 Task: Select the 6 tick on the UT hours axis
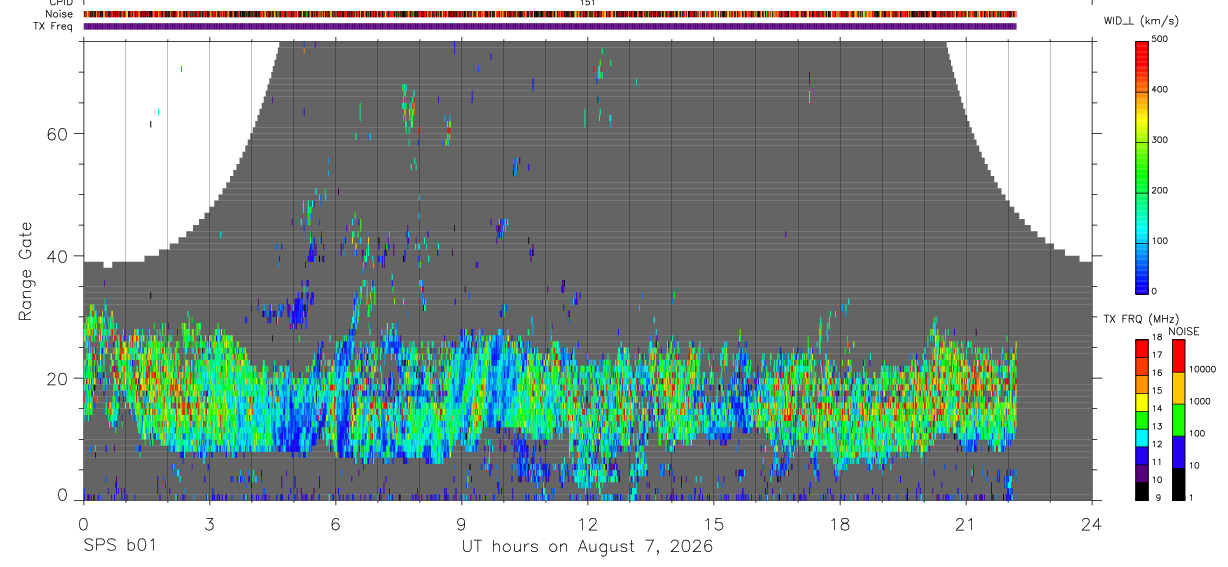(335, 524)
